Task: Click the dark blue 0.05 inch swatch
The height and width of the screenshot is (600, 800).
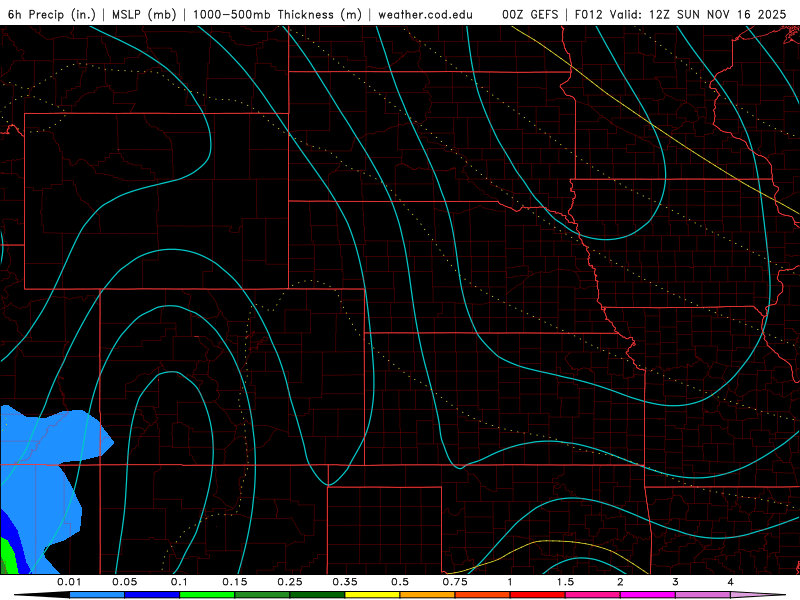Action: [152, 595]
